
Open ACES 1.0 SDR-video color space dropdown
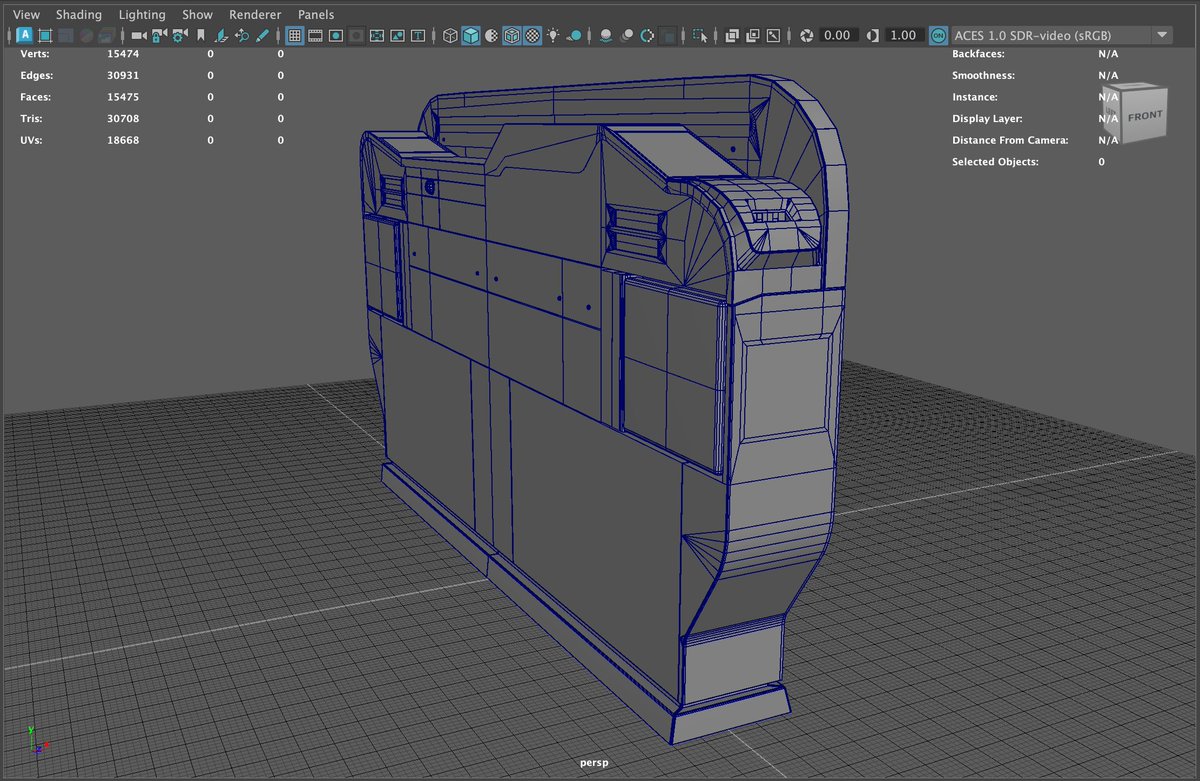[1061, 35]
